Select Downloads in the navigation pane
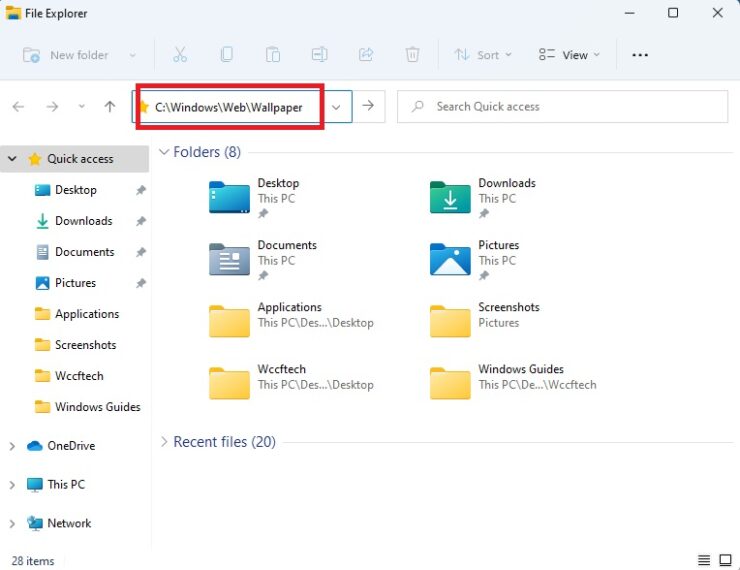The height and width of the screenshot is (570, 740). tap(84, 221)
